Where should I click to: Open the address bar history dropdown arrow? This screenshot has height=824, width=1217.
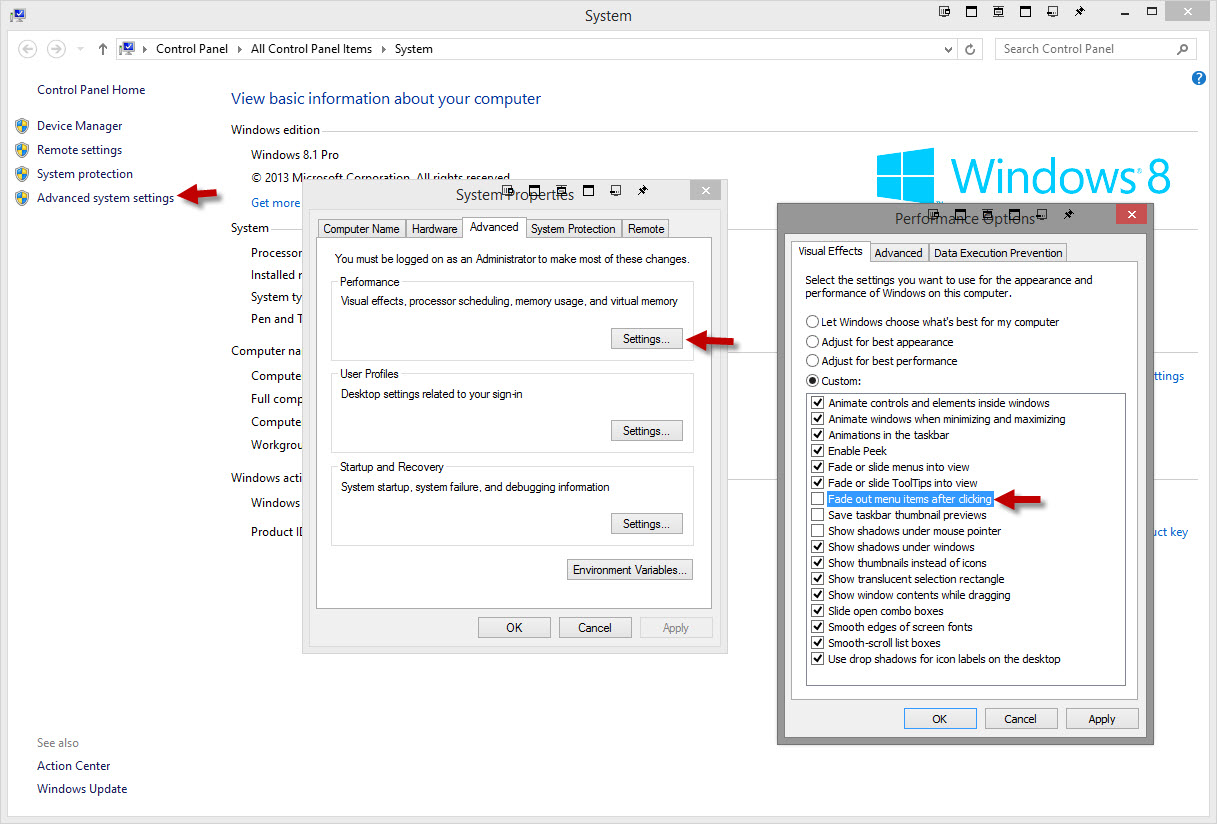pyautogui.click(x=946, y=49)
